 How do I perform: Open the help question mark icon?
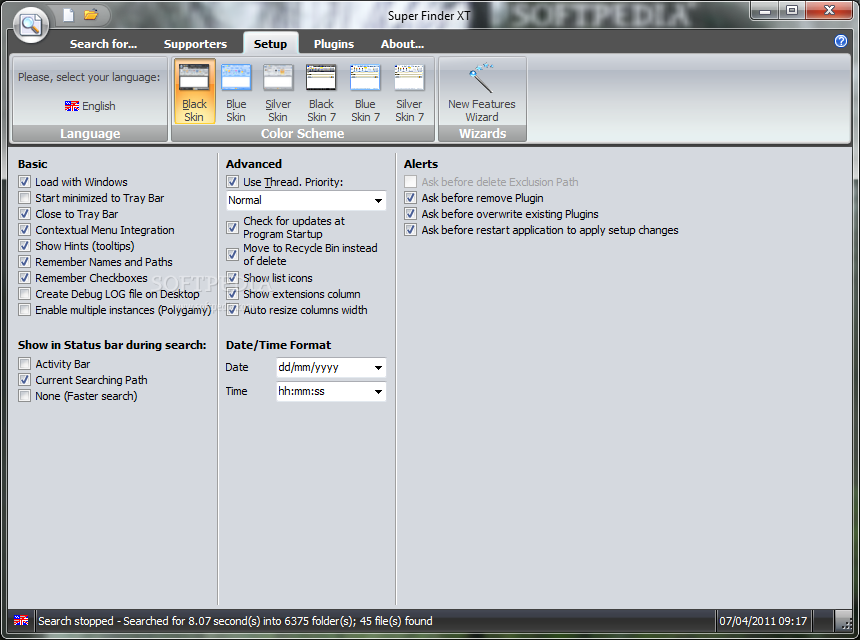pyautogui.click(x=840, y=41)
